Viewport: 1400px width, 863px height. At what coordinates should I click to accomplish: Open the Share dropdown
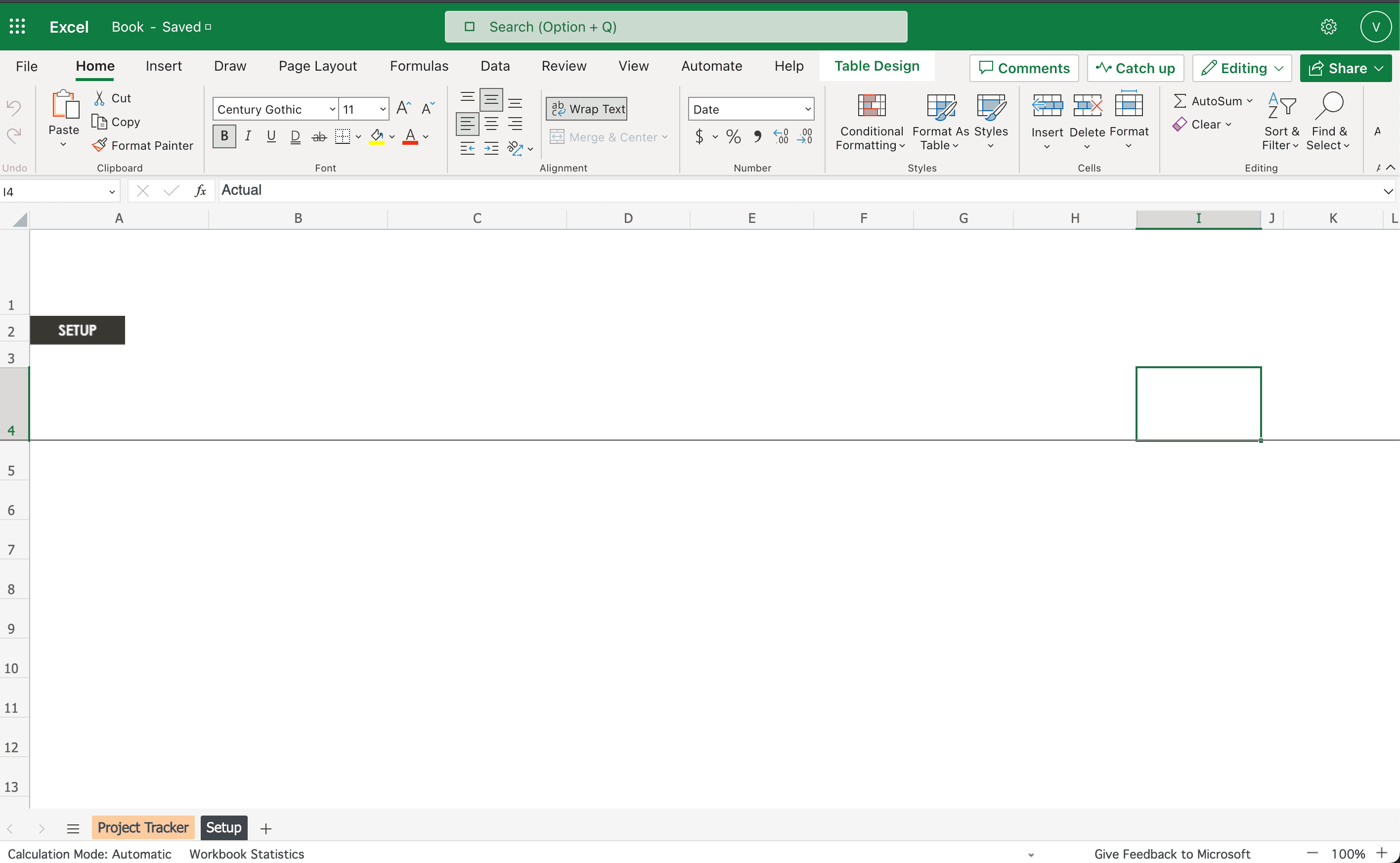click(x=1346, y=68)
